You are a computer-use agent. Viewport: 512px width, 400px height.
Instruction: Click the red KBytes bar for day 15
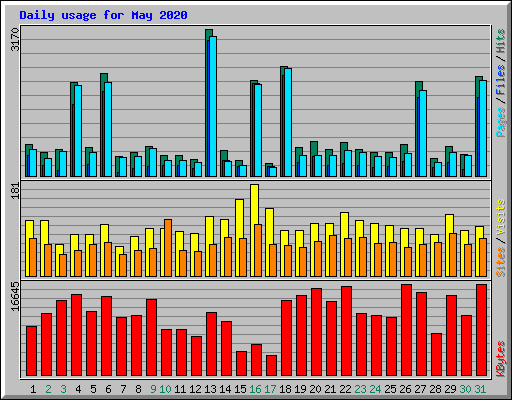click(x=241, y=363)
